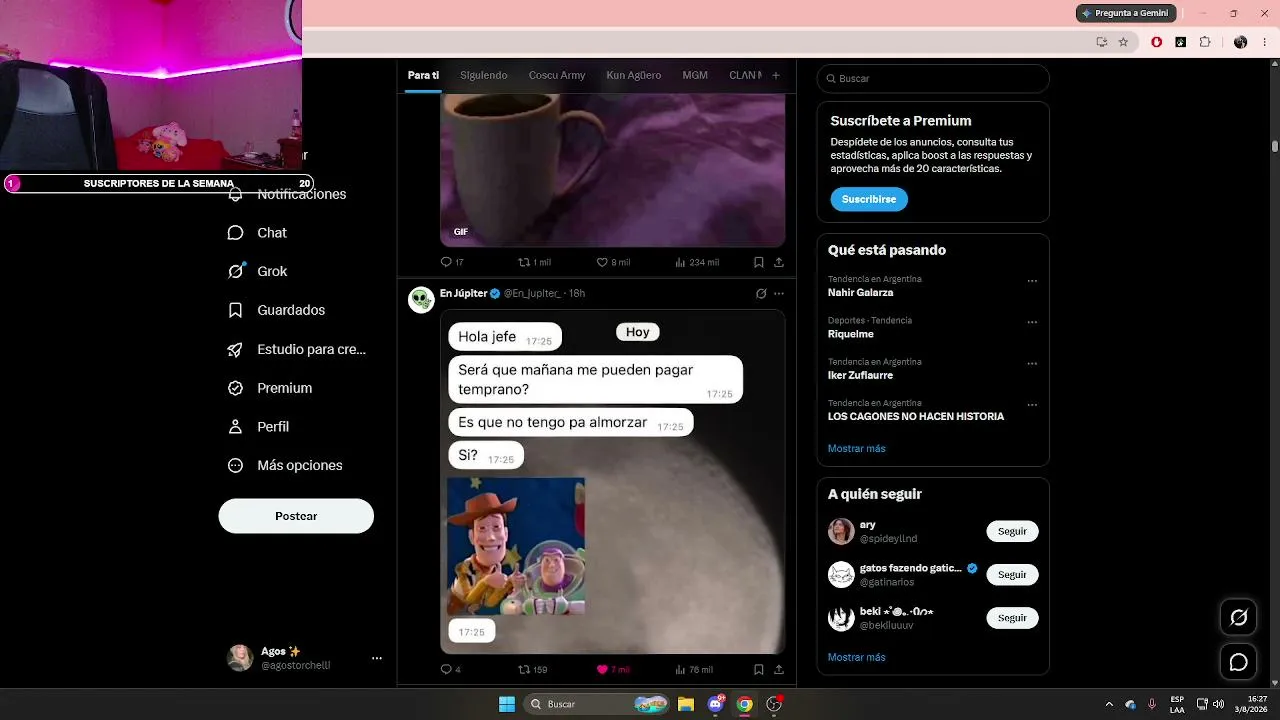Open the Woody and Buzz image
The image size is (1280, 720).
click(x=516, y=545)
